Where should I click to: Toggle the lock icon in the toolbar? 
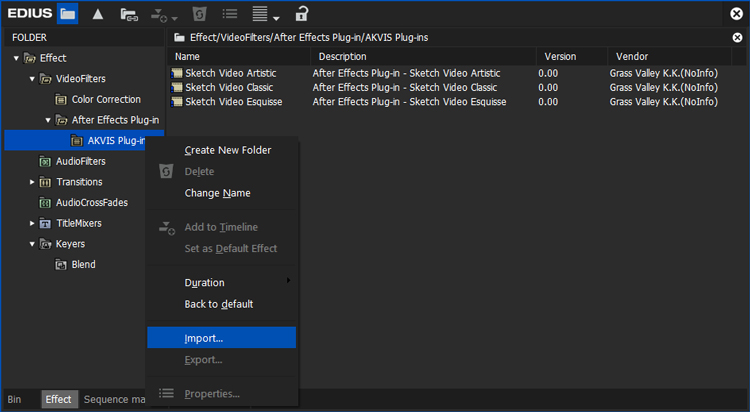click(301, 13)
